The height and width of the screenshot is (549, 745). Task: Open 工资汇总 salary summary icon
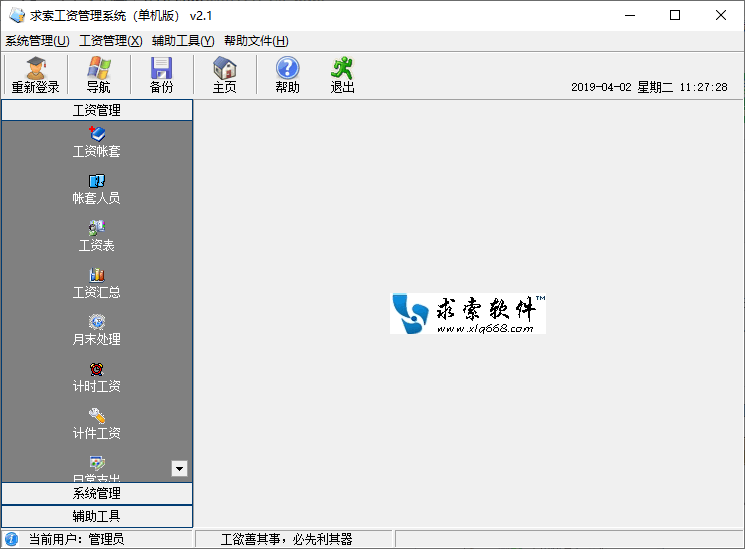96,283
